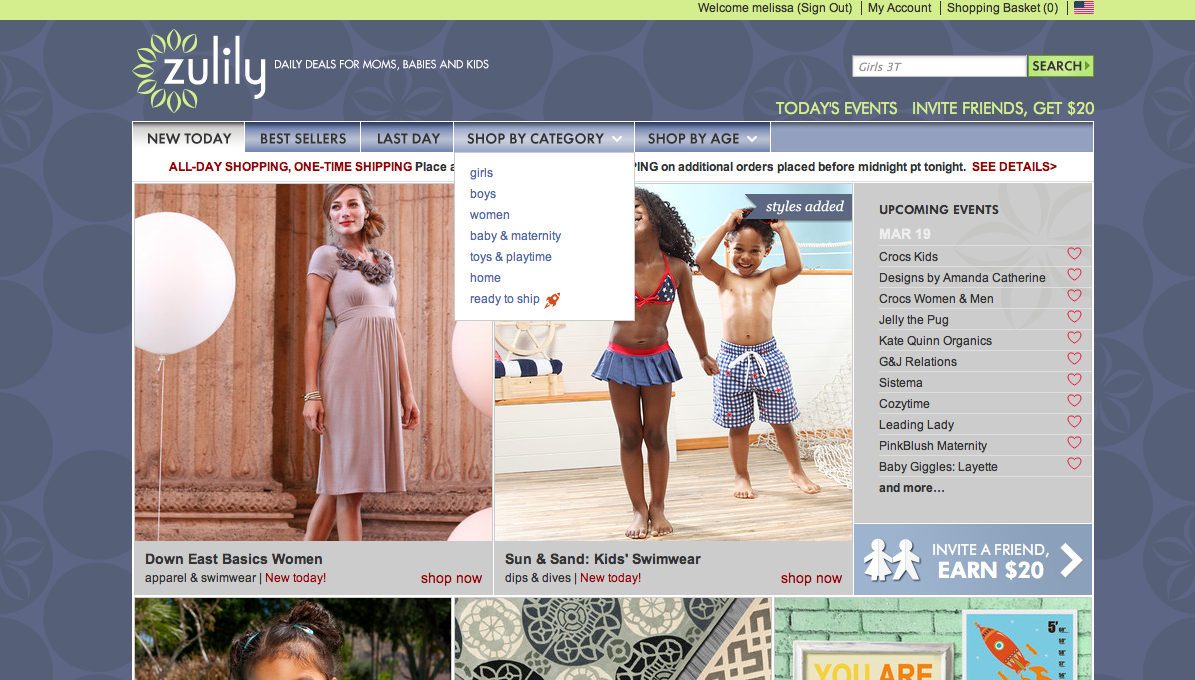Toggle the G&J Relations heart icon

pyautogui.click(x=1075, y=358)
